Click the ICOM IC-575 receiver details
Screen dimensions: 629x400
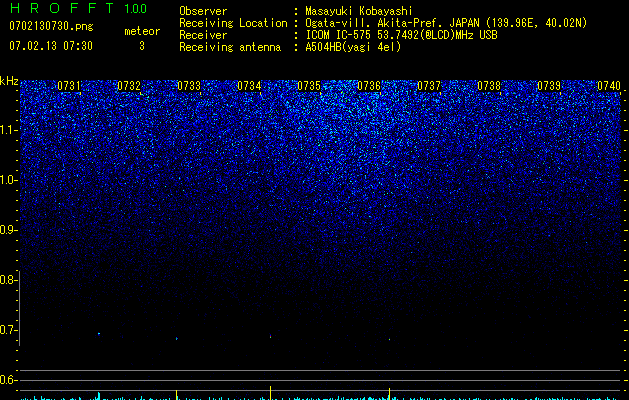[x=401, y=35]
